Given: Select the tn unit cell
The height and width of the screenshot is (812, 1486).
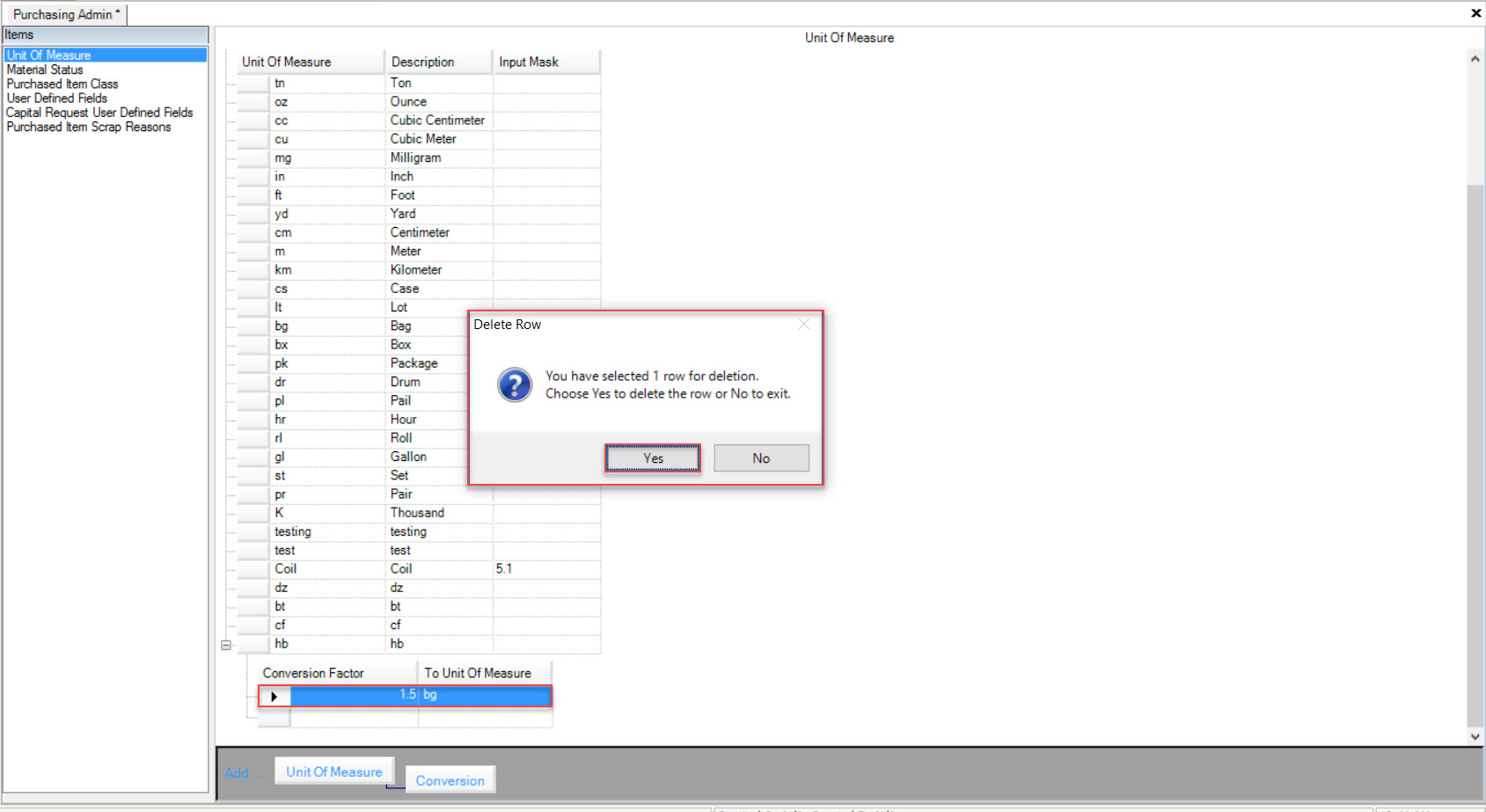Looking at the screenshot, I should pos(327,83).
